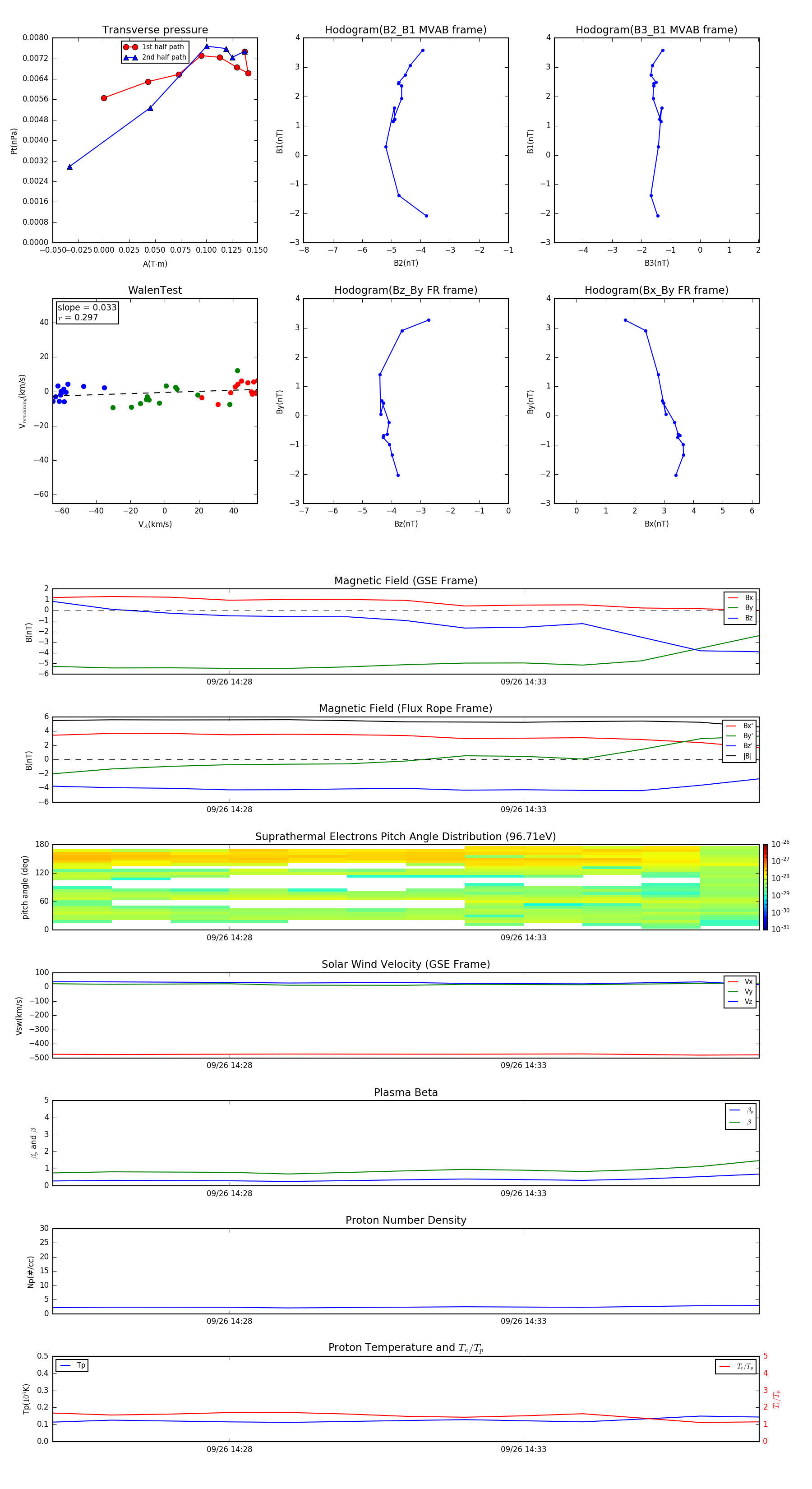Click the 'Proton Temperature and Te/Tp' title

(406, 1347)
